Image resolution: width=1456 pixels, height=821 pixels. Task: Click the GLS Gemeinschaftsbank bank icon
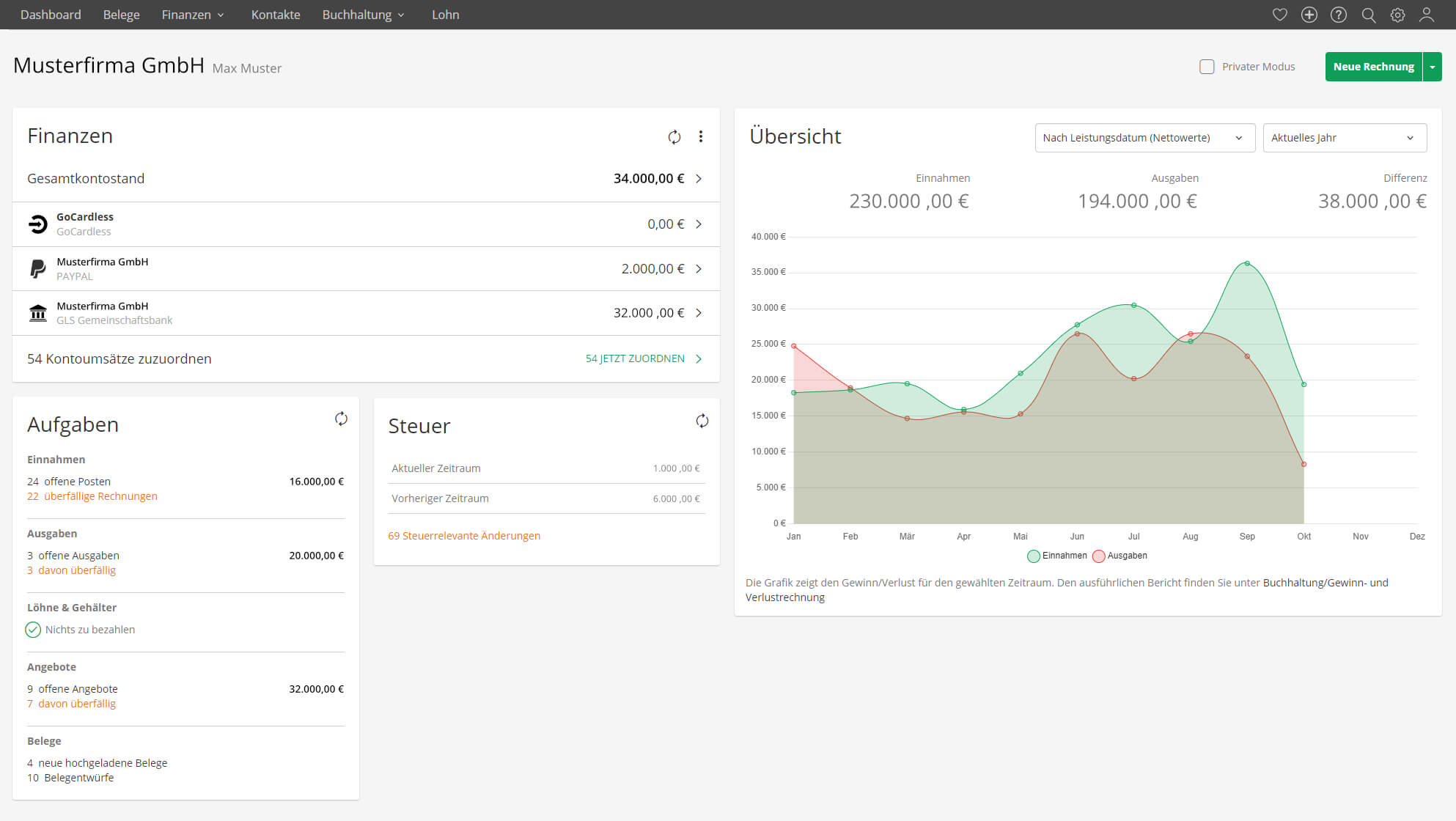coord(37,313)
